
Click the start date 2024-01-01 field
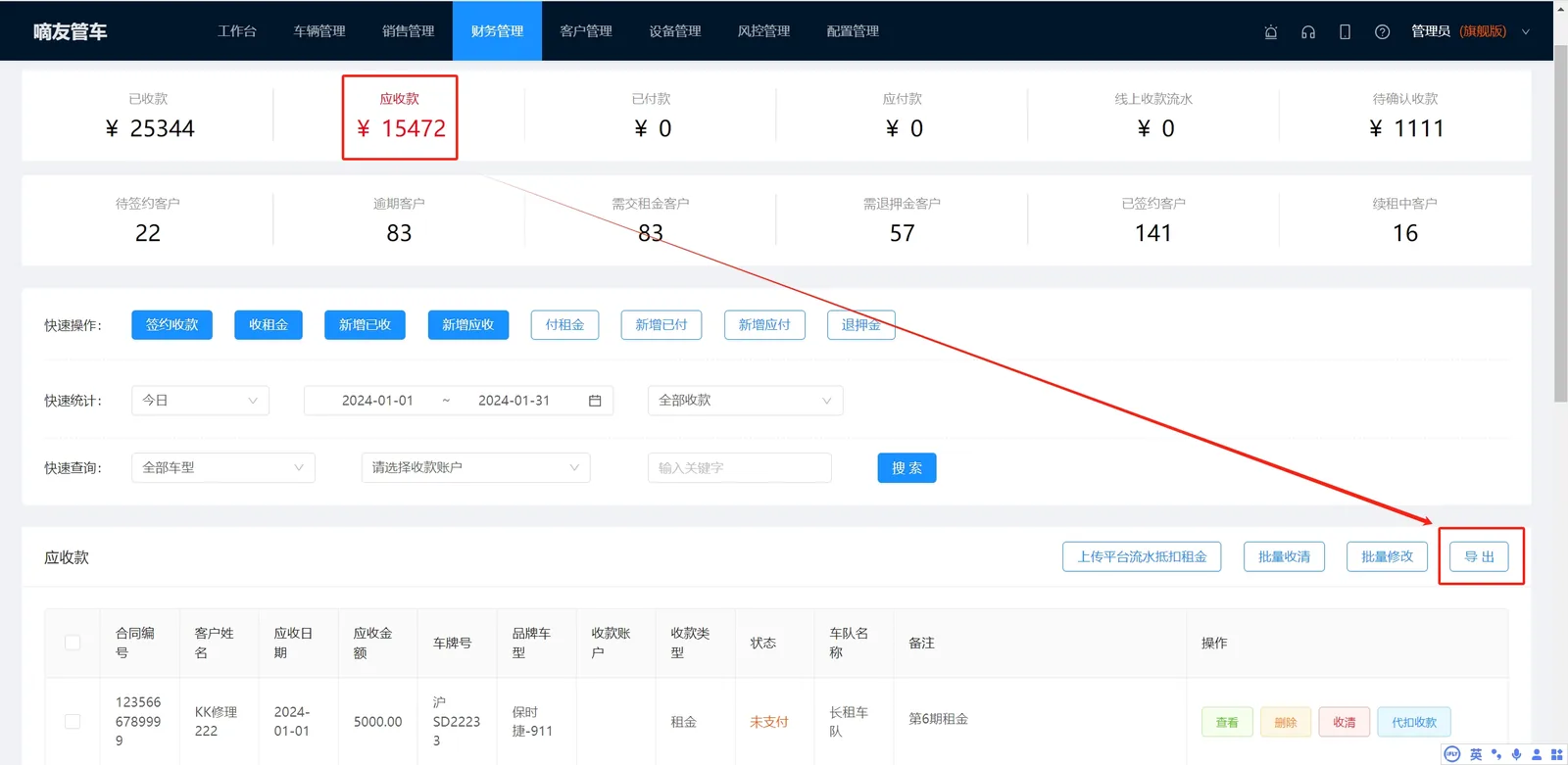(x=377, y=401)
